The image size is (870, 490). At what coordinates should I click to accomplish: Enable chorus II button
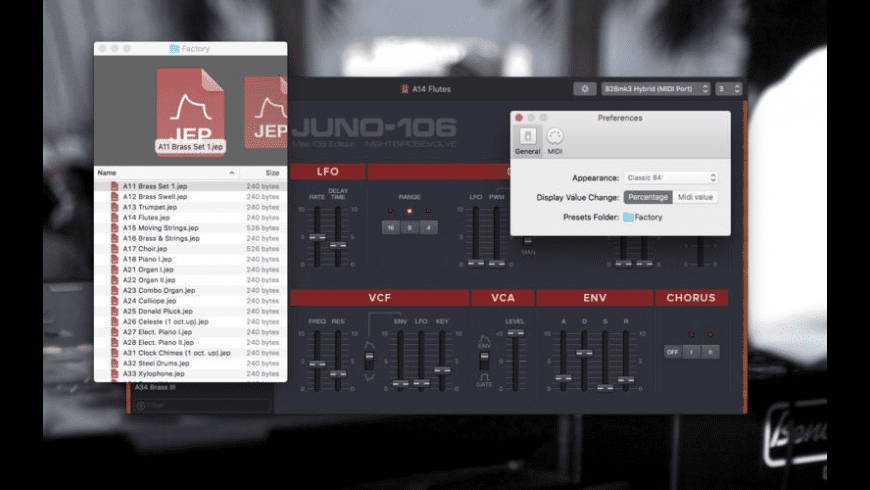click(710, 352)
